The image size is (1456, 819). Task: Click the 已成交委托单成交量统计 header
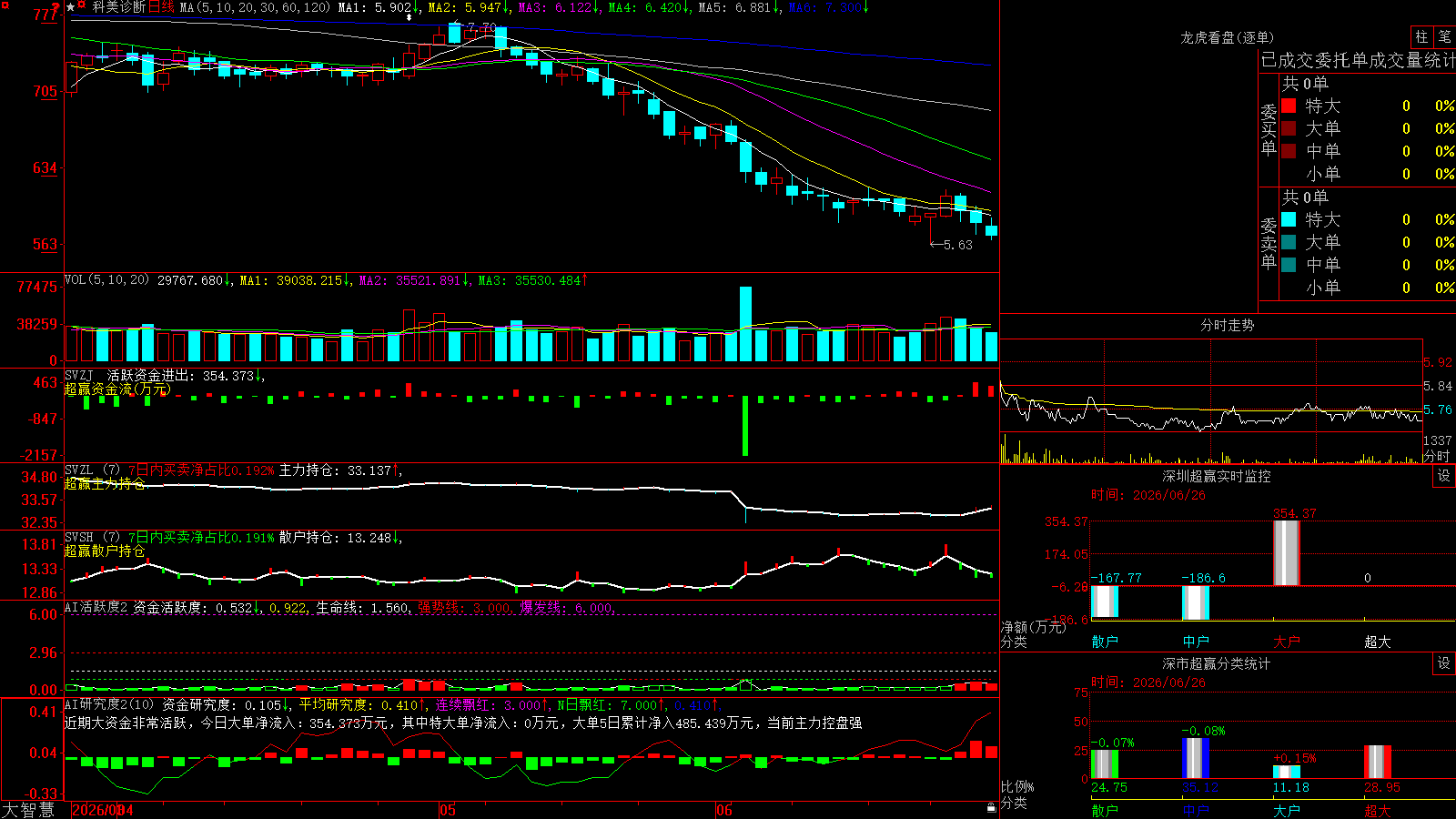point(1358,60)
